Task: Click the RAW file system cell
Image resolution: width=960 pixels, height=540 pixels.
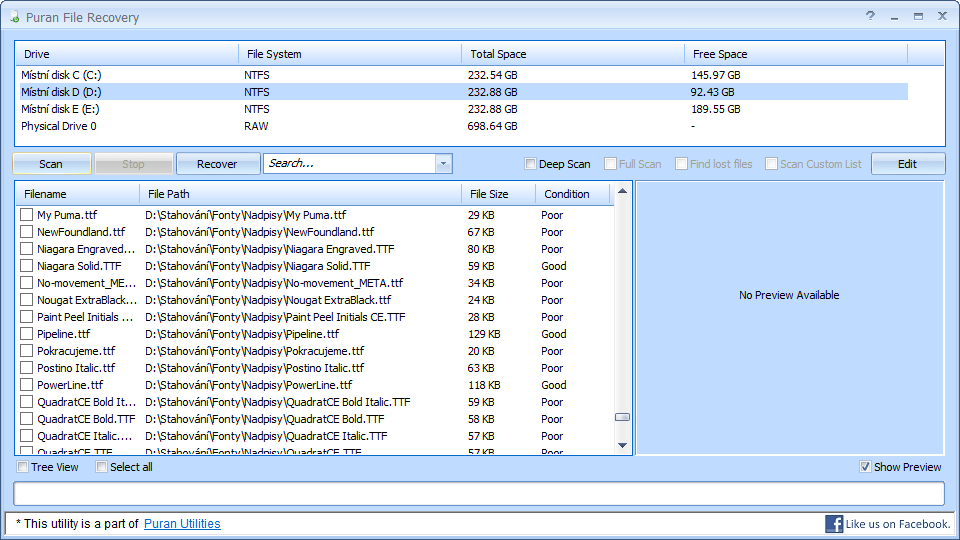Action: click(256, 126)
